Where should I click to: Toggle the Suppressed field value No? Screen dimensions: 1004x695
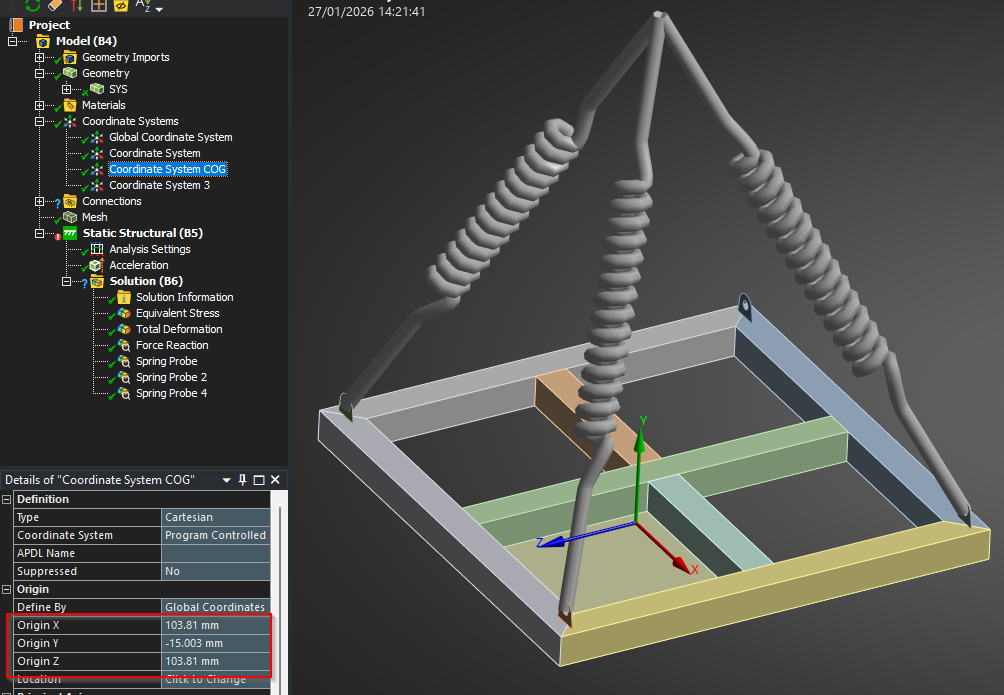(x=215, y=571)
